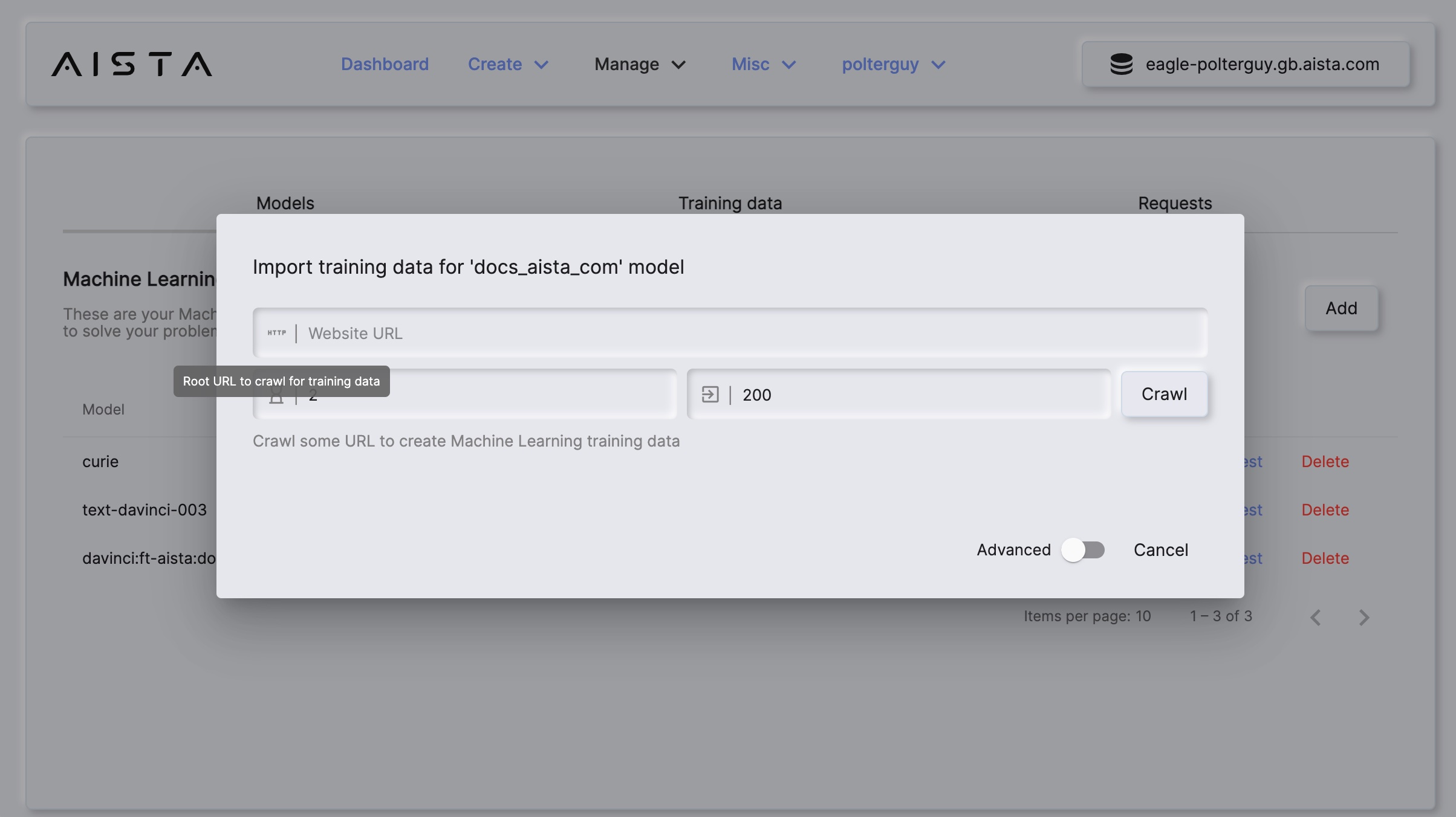Image resolution: width=1456 pixels, height=817 pixels.
Task: Switch to the Training data tab
Action: (730, 203)
